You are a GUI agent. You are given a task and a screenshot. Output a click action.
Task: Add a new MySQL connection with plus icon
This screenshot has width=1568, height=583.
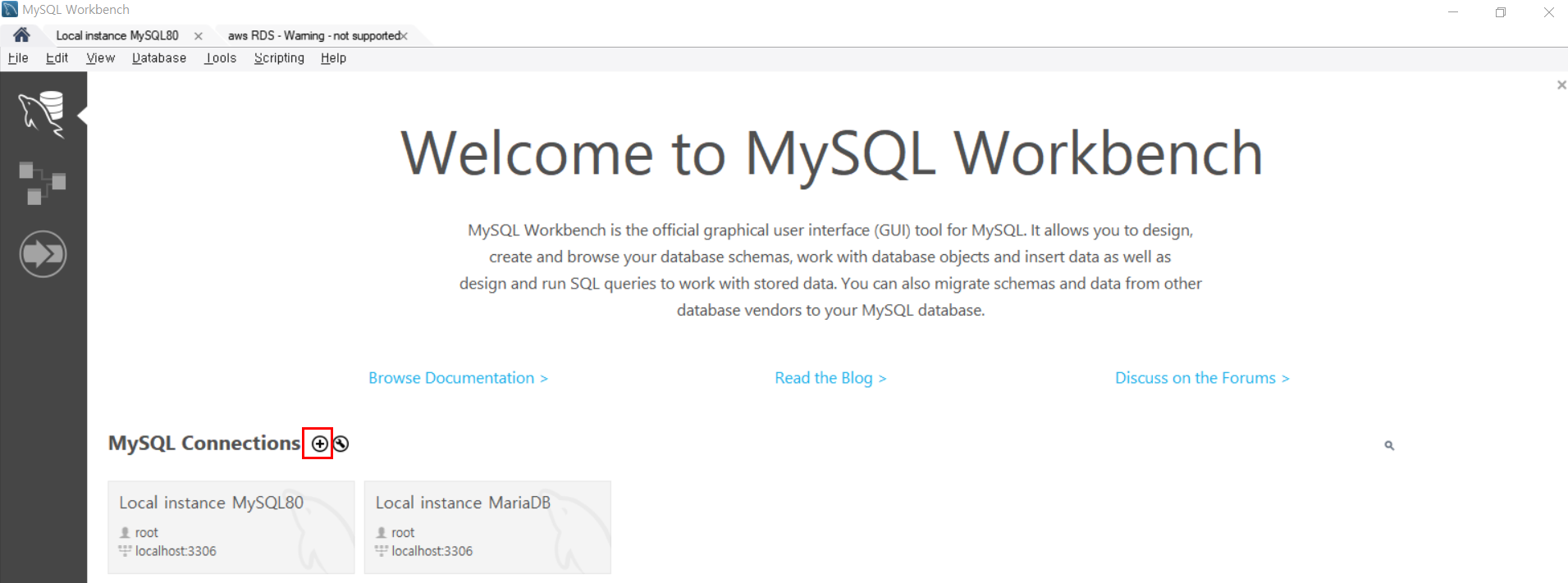pyautogui.click(x=319, y=444)
